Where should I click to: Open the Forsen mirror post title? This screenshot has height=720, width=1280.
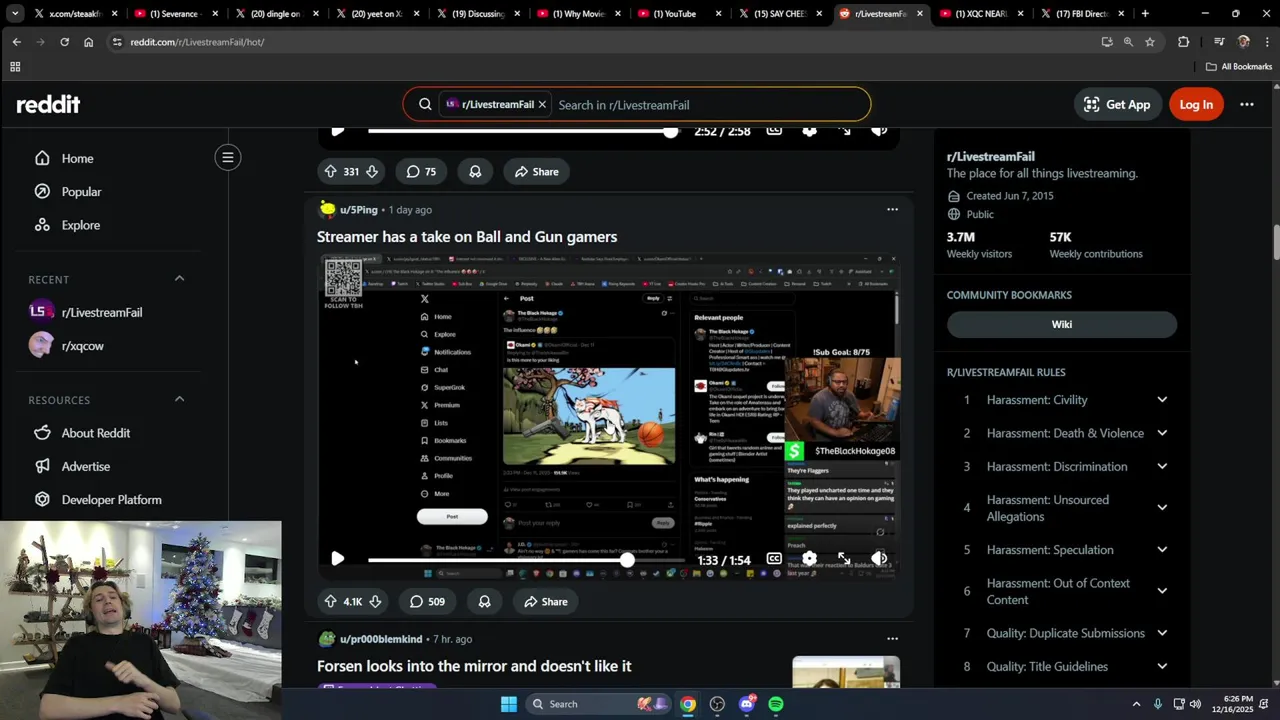click(474, 666)
